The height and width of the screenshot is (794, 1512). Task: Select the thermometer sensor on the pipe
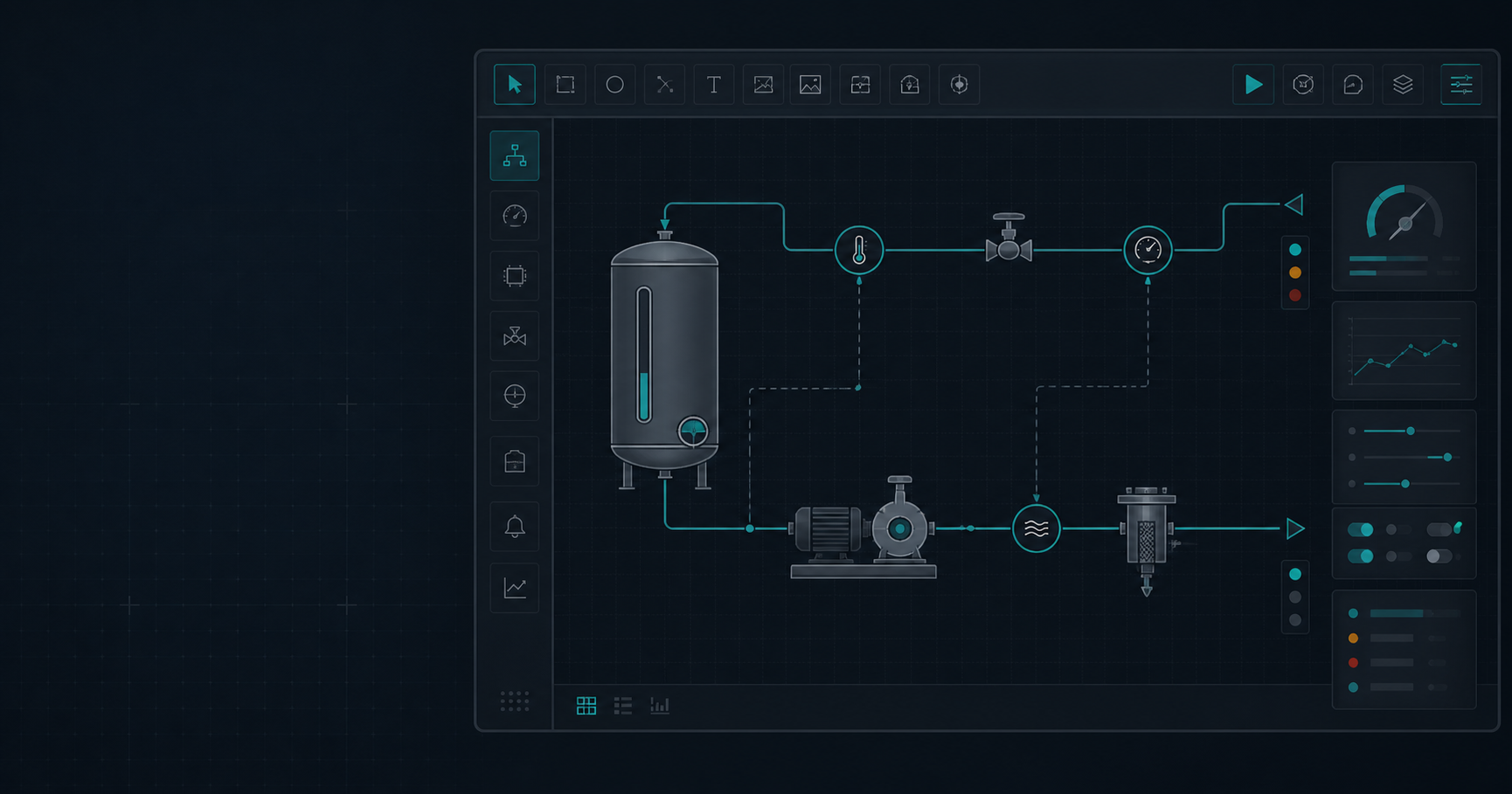point(859,251)
